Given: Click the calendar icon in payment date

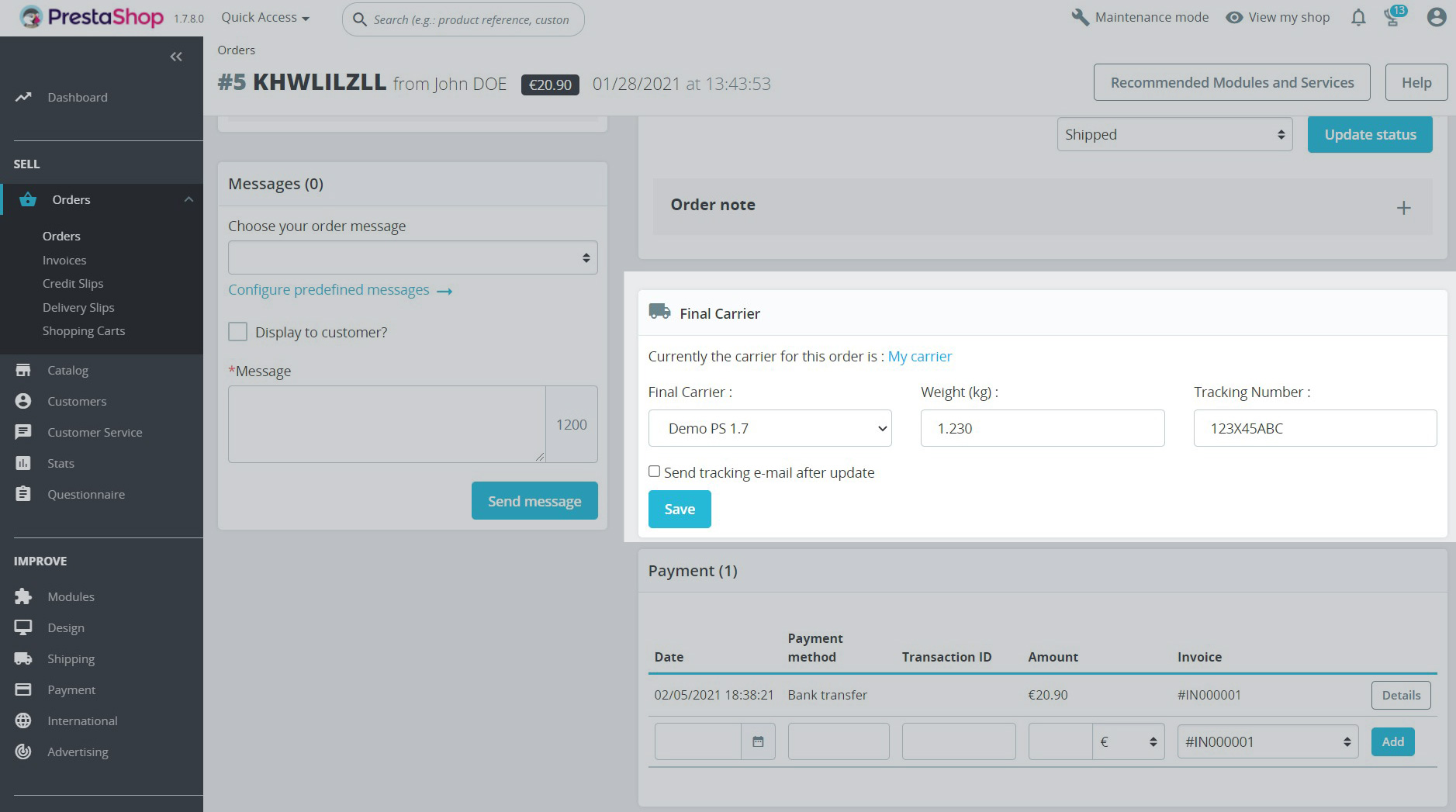Looking at the screenshot, I should [758, 742].
